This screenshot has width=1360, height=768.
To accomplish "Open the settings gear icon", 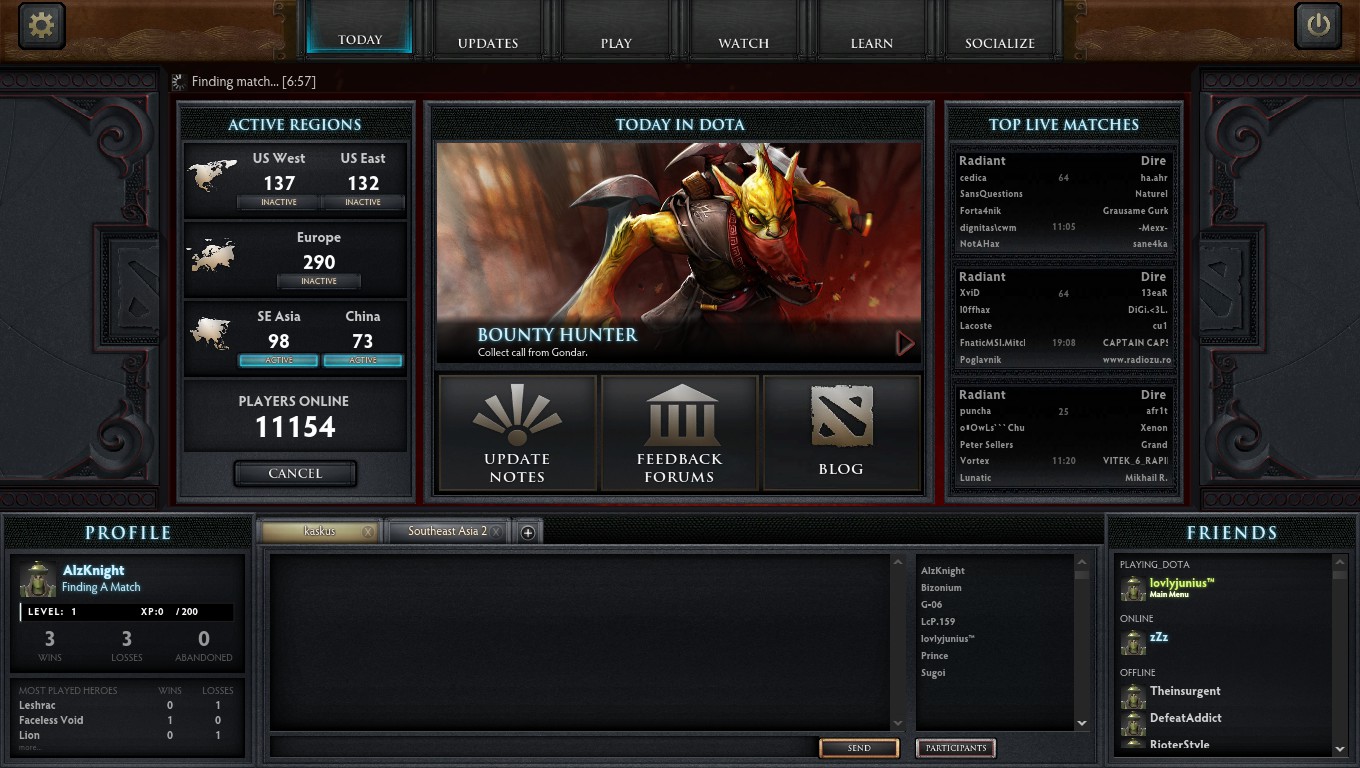I will (41, 25).
